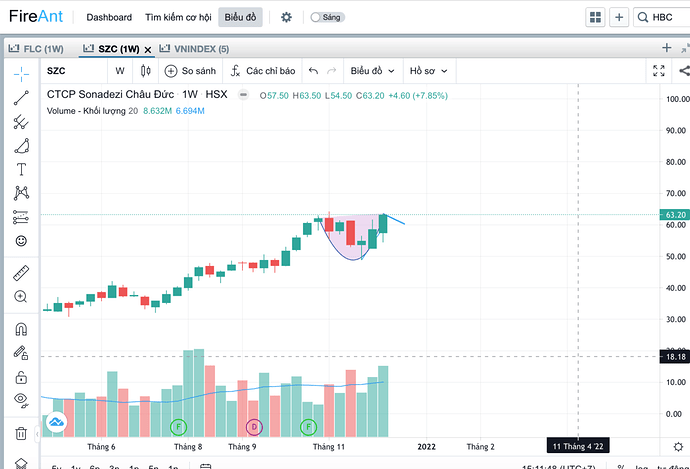The image size is (690, 469).
Task: Switch to the VNINDEX (5) tab
Action: [x=194, y=49]
